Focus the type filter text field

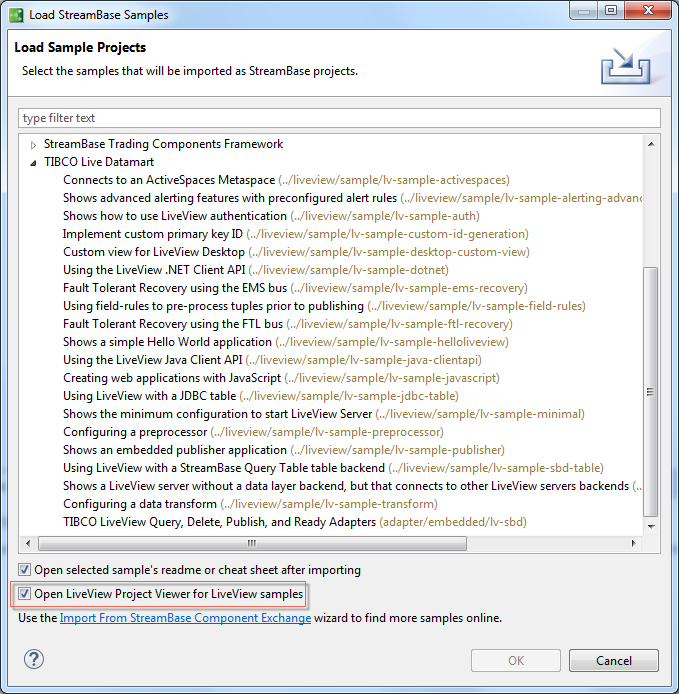pos(339,118)
